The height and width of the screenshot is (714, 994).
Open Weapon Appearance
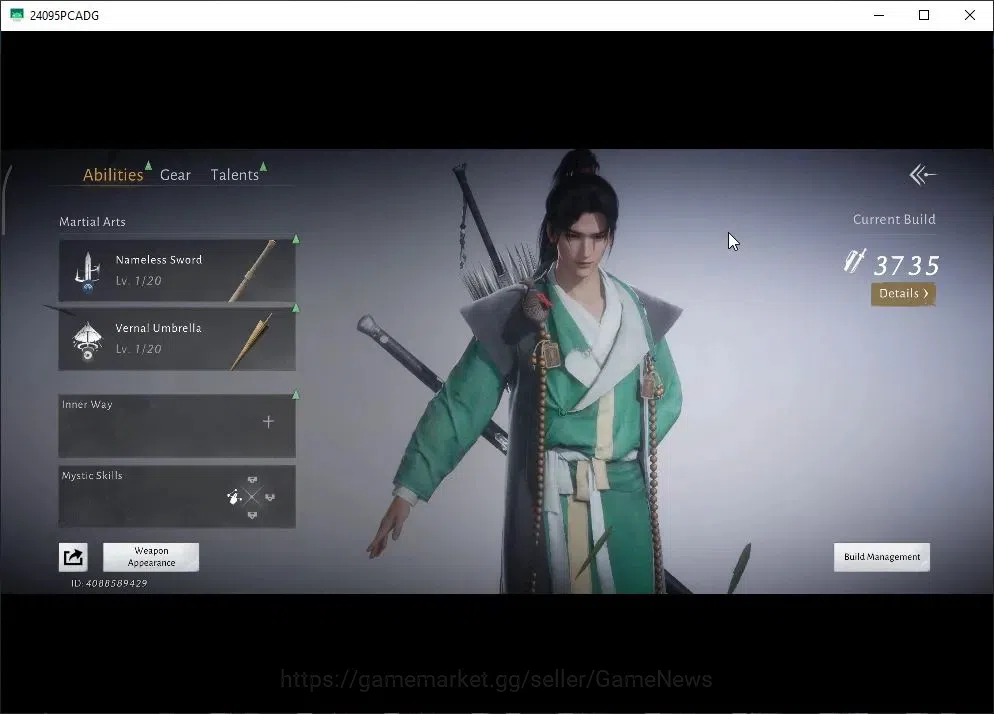(x=151, y=557)
